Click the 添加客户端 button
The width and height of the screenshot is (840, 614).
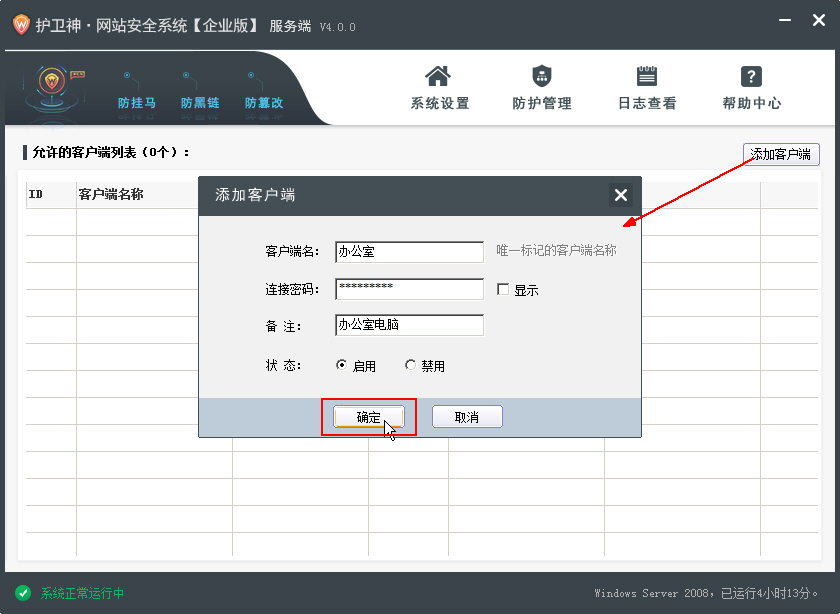coord(781,154)
